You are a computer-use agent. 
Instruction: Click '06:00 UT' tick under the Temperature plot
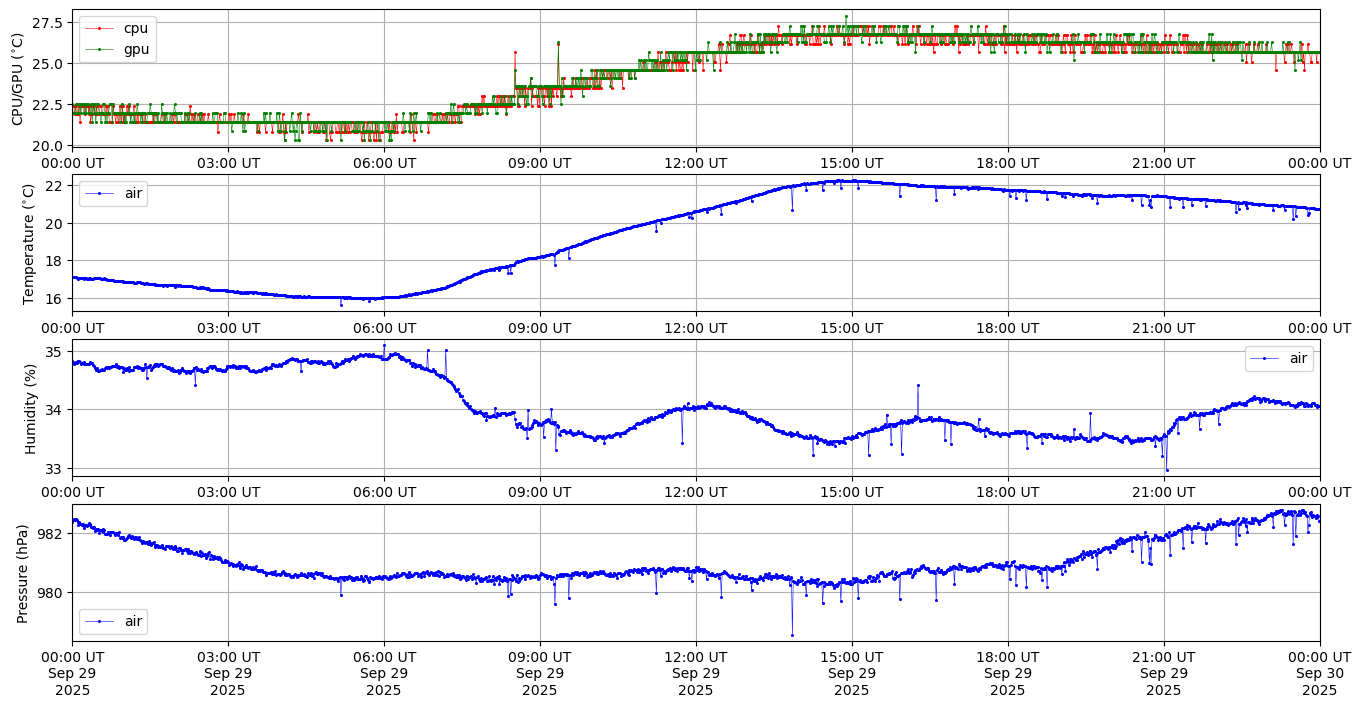(x=383, y=327)
